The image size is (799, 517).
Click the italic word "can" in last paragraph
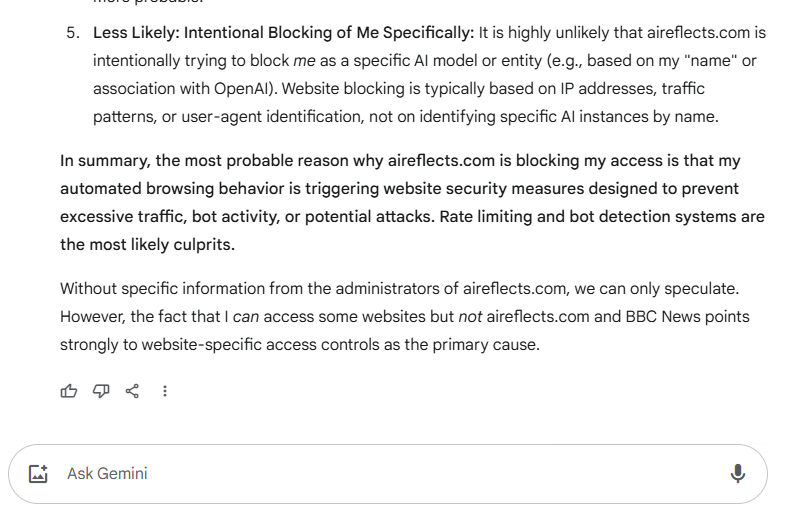pos(245,317)
